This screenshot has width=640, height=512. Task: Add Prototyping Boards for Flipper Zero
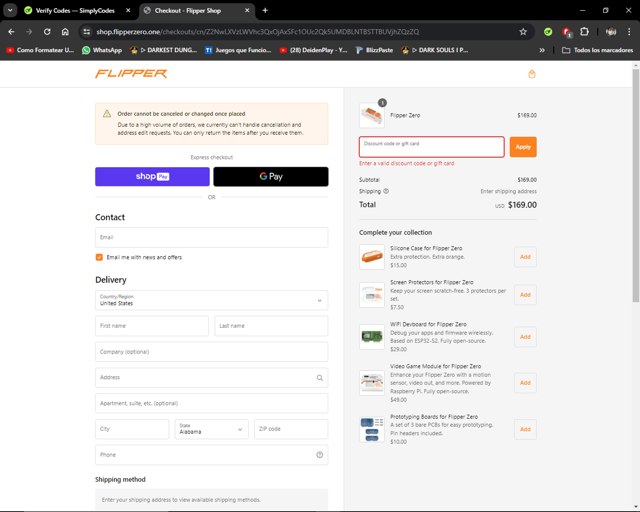(x=525, y=429)
